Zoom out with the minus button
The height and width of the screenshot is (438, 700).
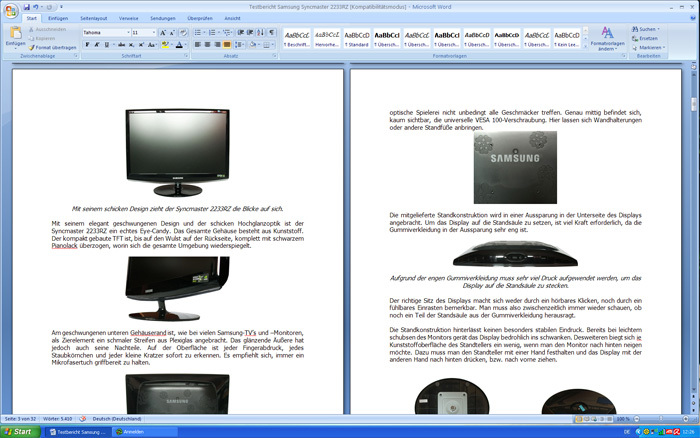tap(637, 419)
